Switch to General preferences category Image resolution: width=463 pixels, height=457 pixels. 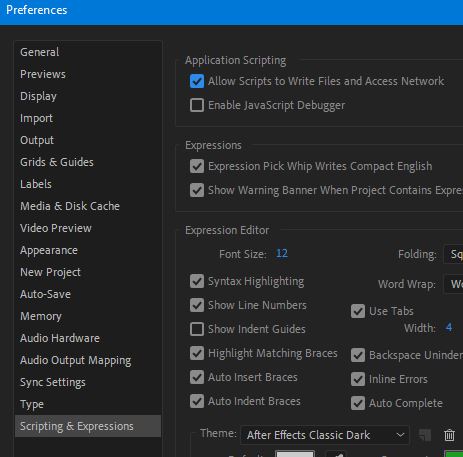pos(39,52)
